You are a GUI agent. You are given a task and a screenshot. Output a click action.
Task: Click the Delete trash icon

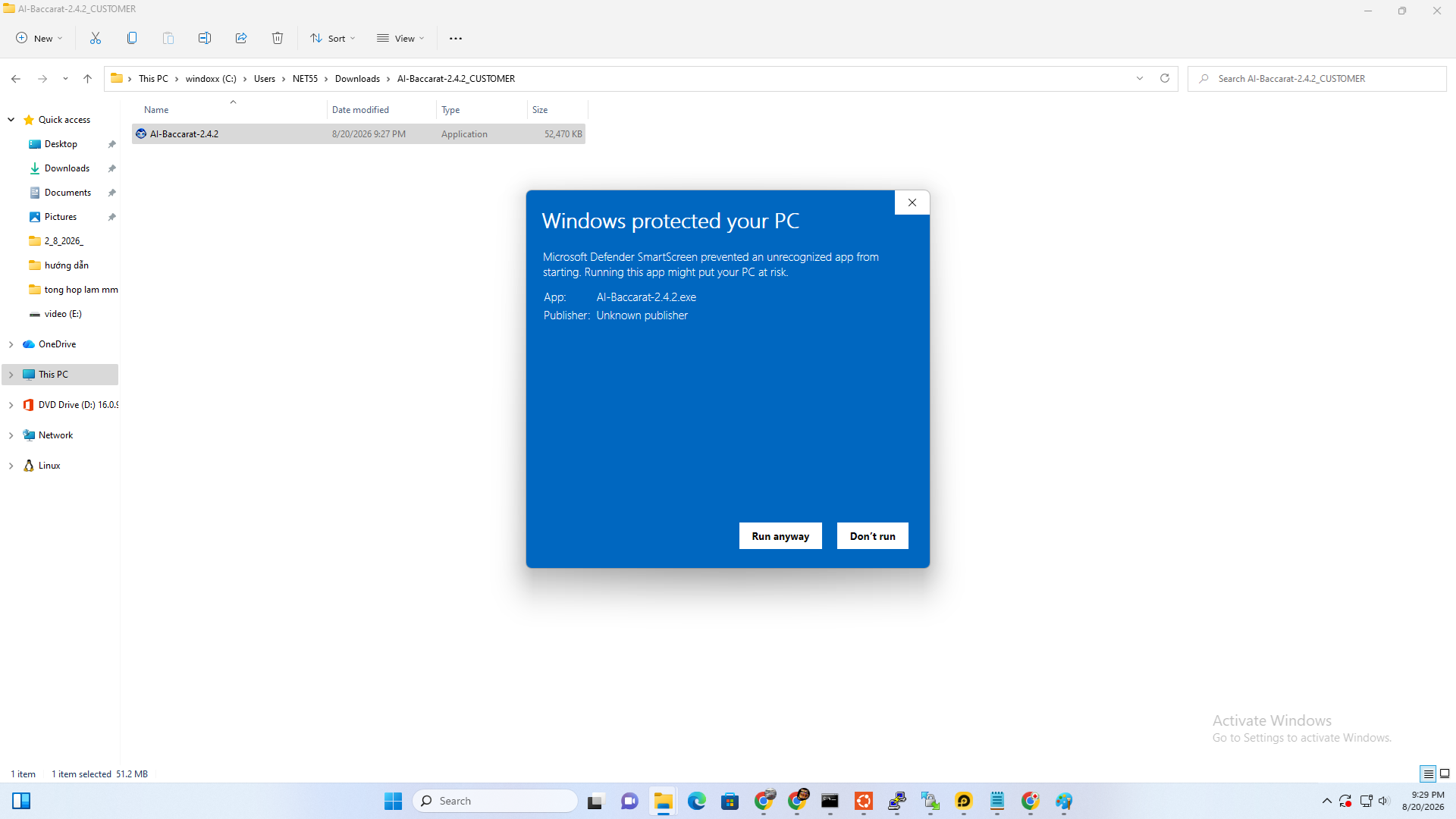[278, 38]
